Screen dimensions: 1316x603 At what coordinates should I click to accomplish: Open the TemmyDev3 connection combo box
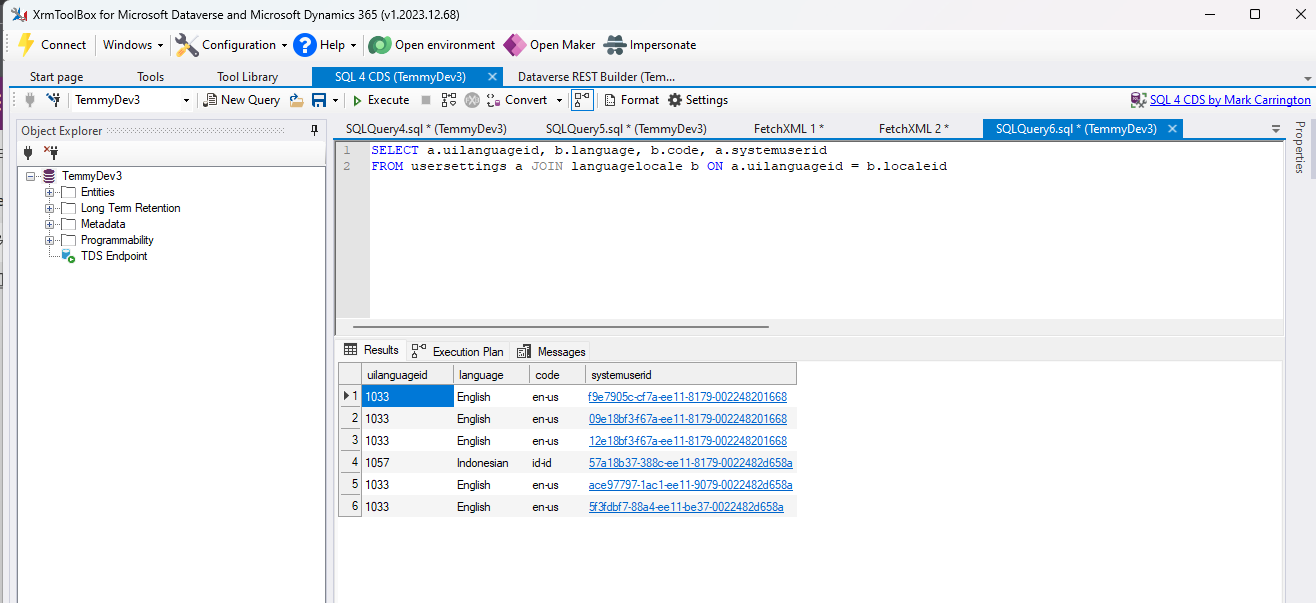(132, 100)
